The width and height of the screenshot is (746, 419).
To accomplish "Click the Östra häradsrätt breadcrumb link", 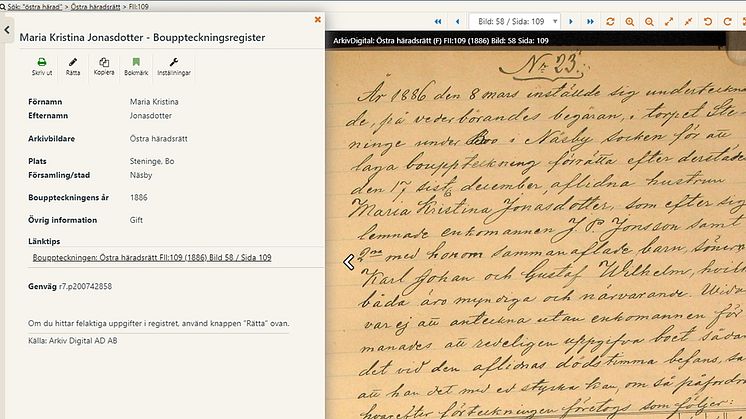I will click(x=95, y=7).
